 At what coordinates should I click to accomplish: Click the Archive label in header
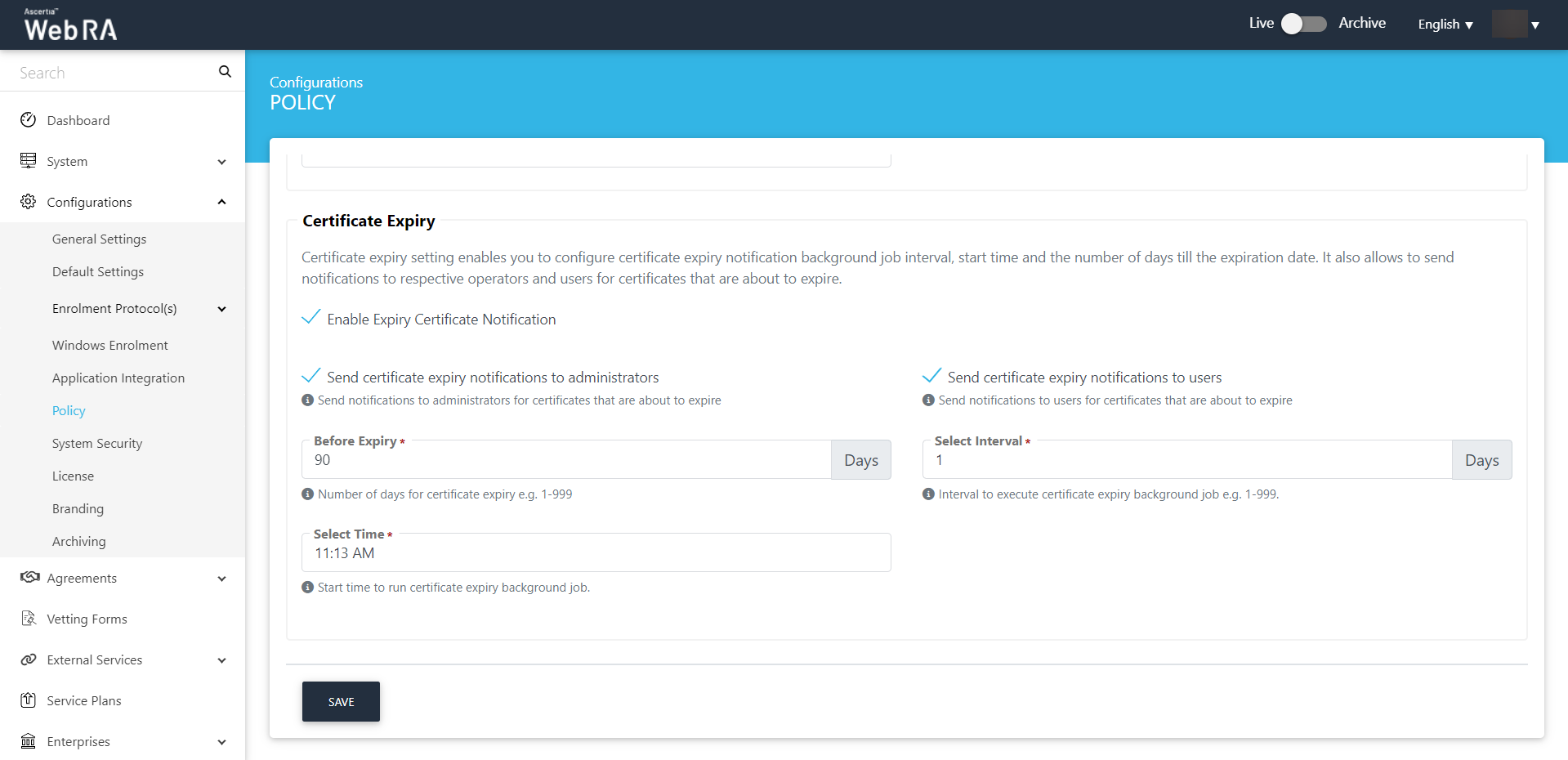[x=1362, y=23]
